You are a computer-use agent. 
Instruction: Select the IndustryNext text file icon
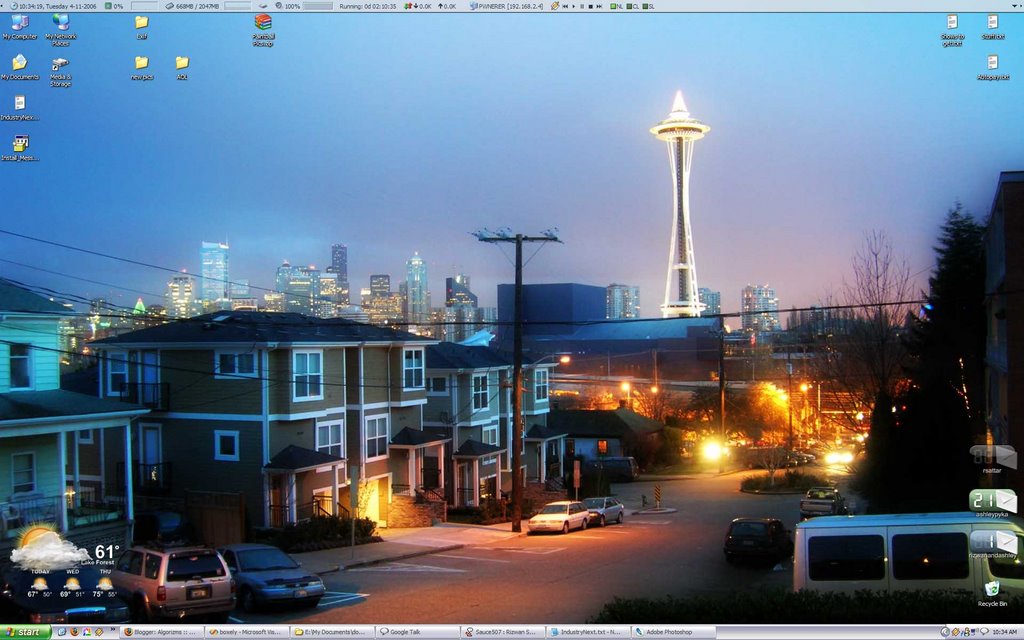coord(20,108)
